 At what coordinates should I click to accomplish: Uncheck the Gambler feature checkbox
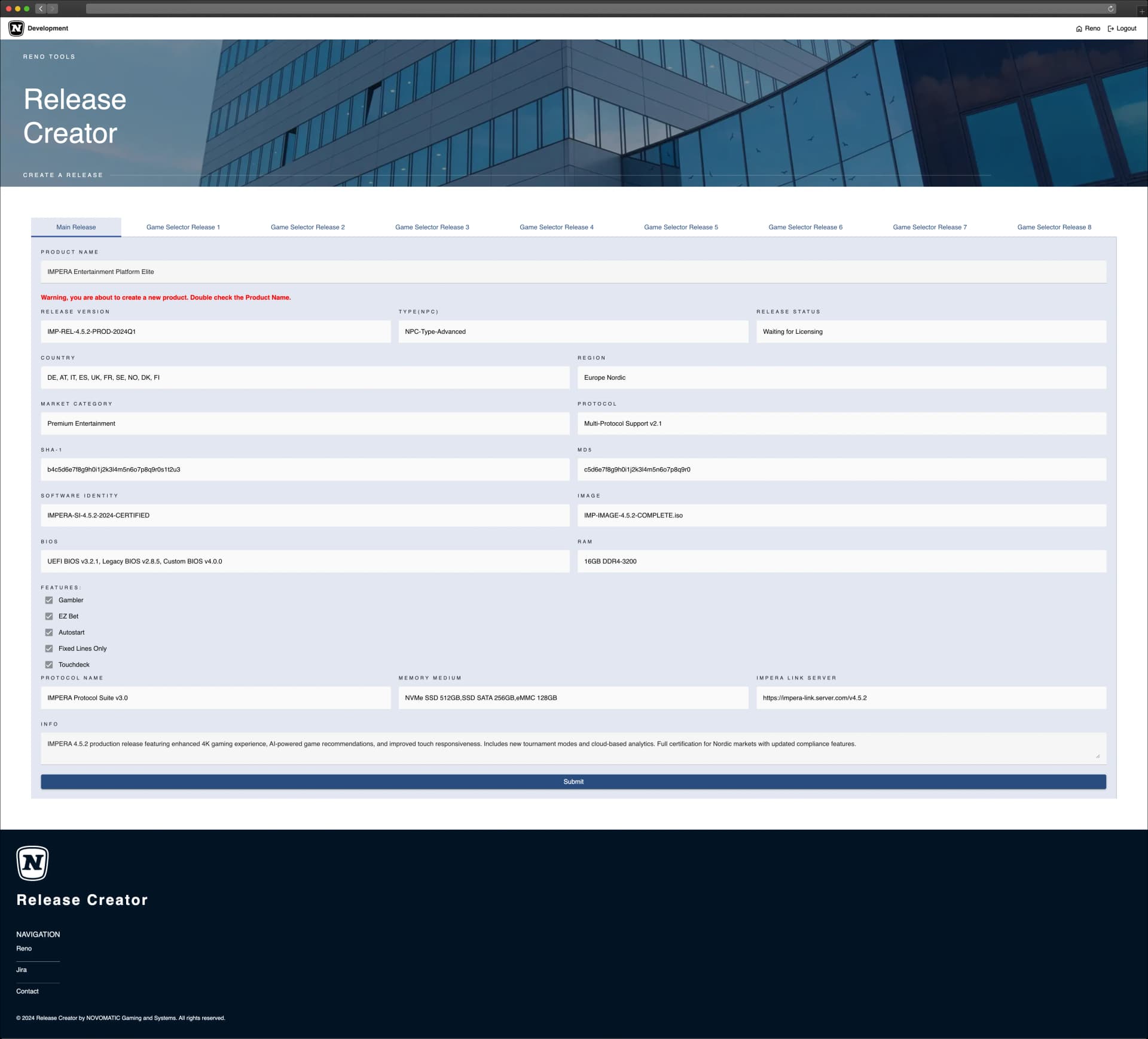49,600
